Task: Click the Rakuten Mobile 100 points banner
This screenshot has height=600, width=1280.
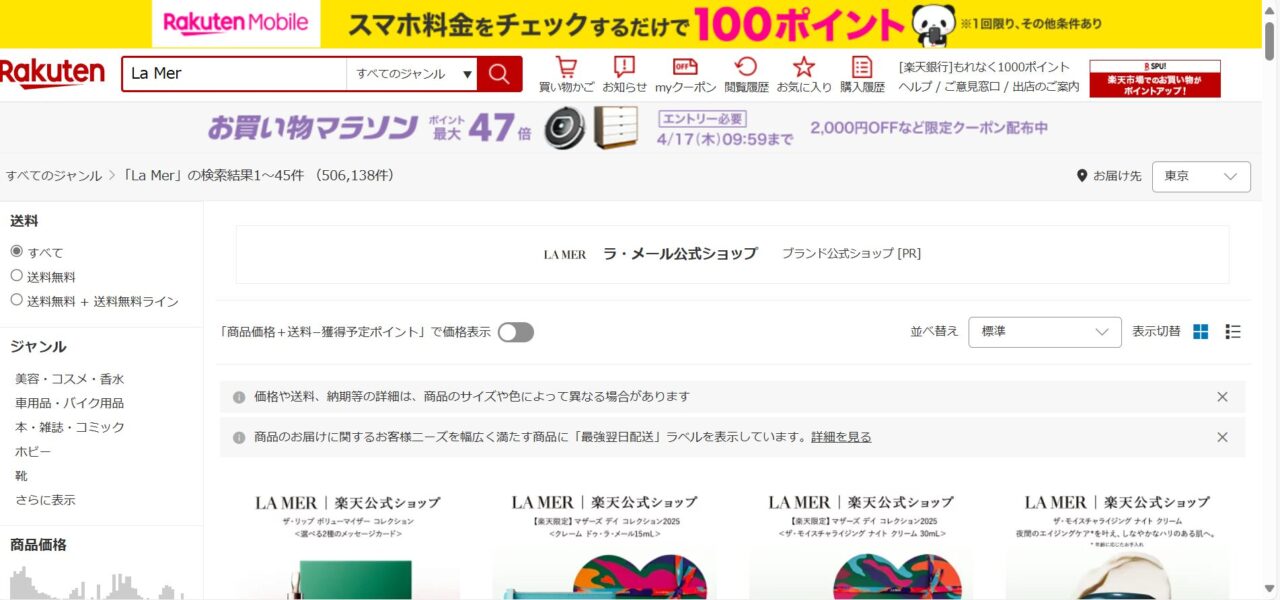Action: [632, 24]
